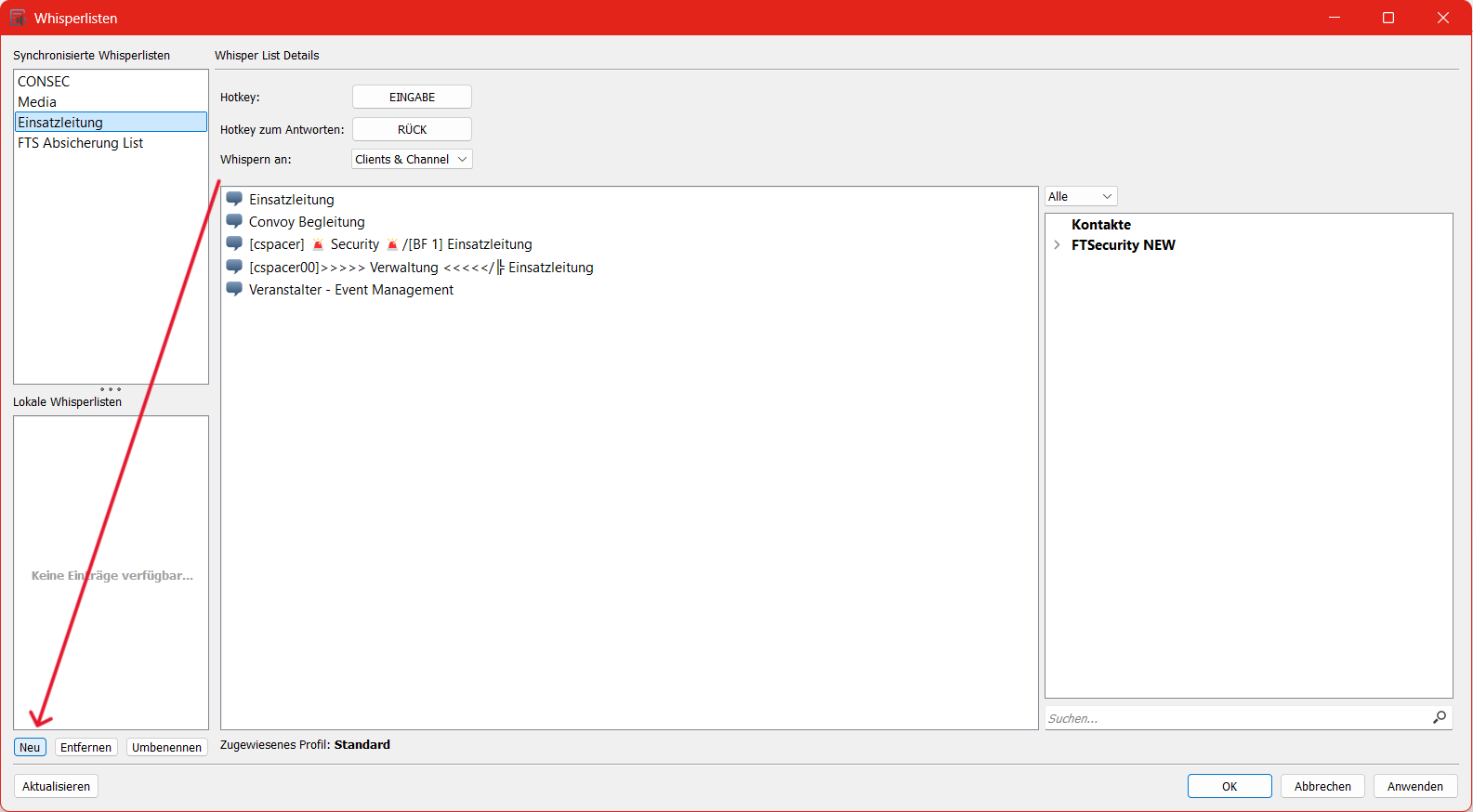
Task: Set hotkey via the EINGABE button
Action: (x=412, y=97)
